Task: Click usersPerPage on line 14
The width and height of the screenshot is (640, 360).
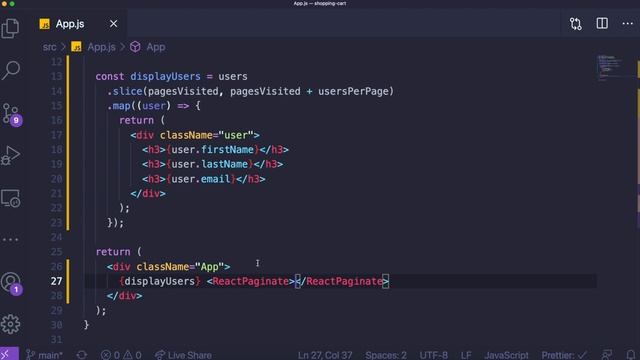Action: coord(353,91)
